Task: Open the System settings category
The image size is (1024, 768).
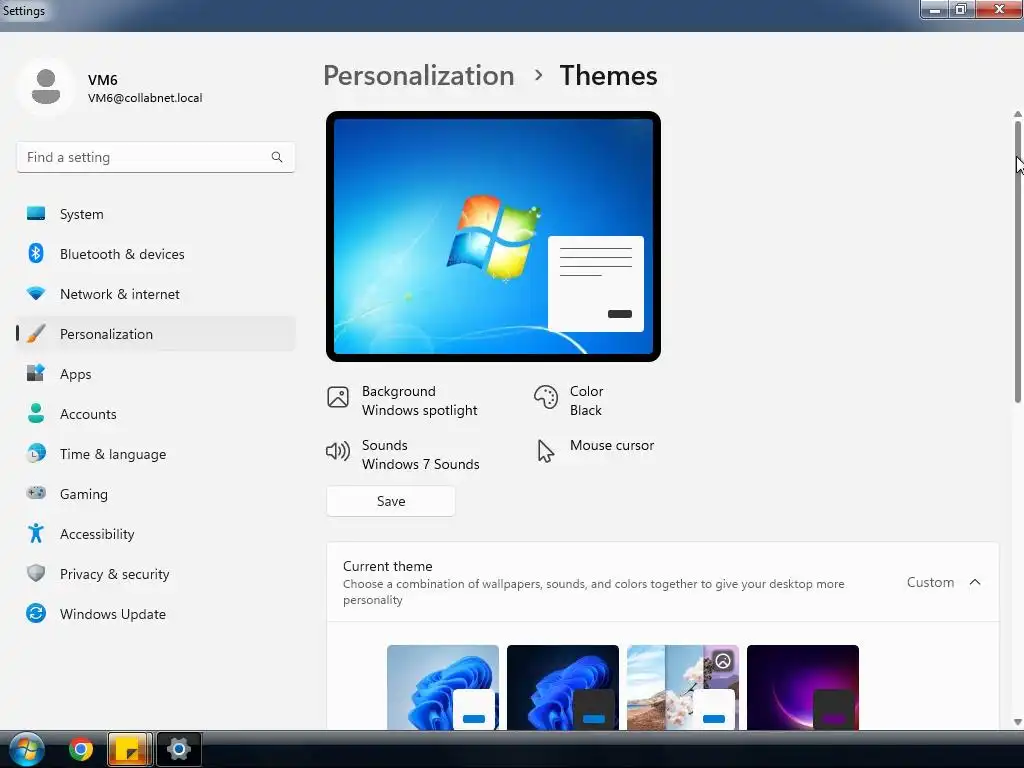Action: [155, 214]
